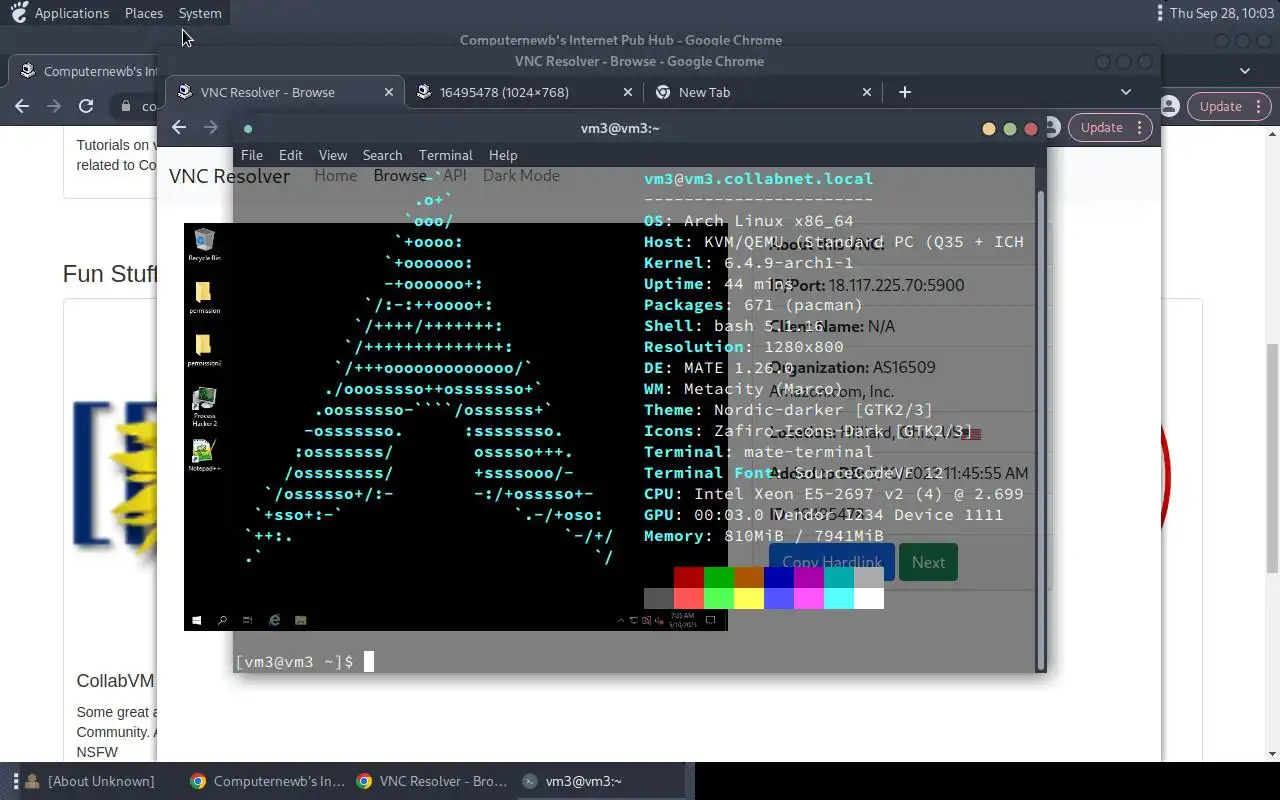Image resolution: width=1280 pixels, height=800 pixels.
Task: Click the 'Memory: 810MiB / 7941MiB' line
Action: tap(764, 536)
